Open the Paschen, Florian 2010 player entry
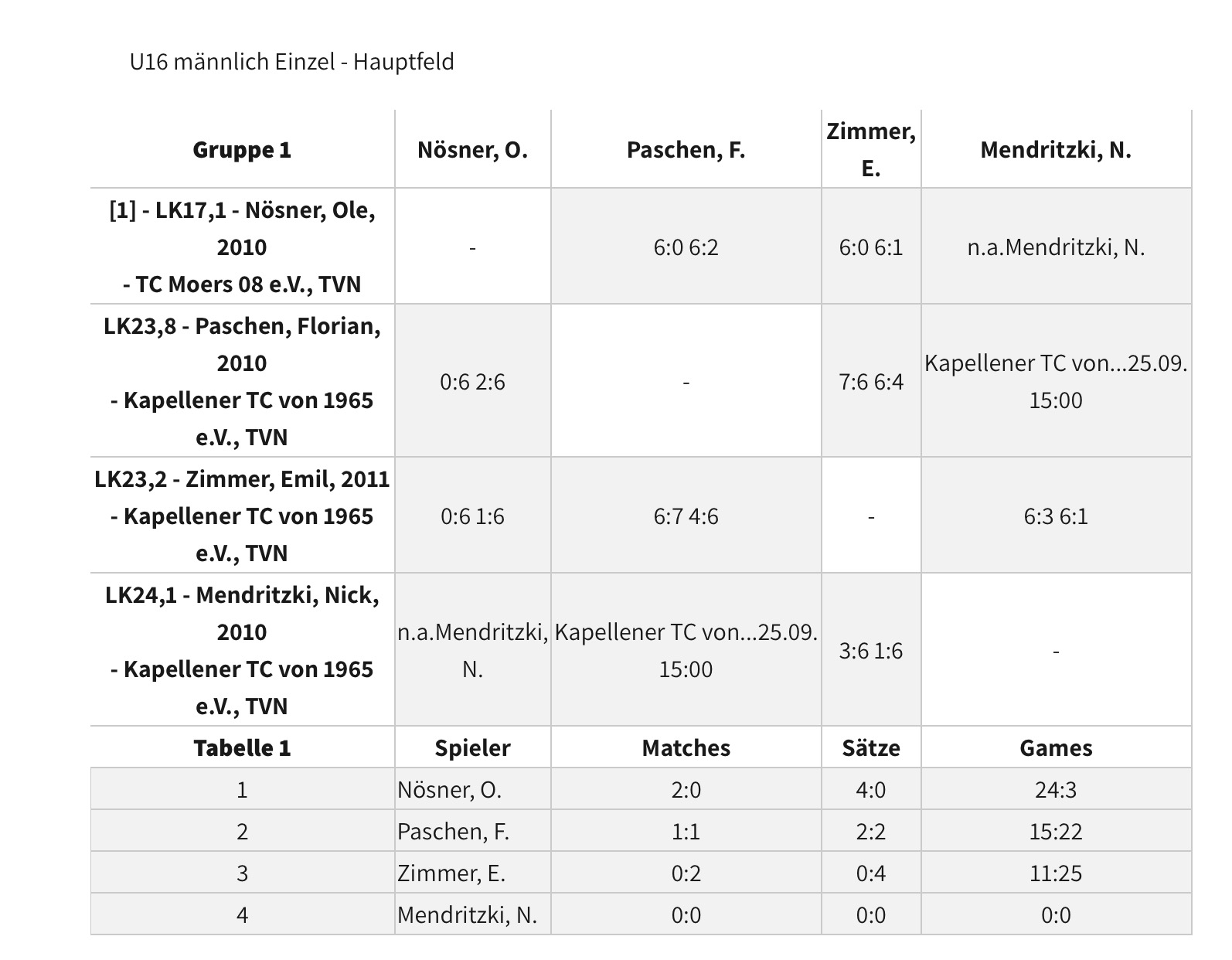The width and height of the screenshot is (1232, 960). pyautogui.click(x=242, y=381)
